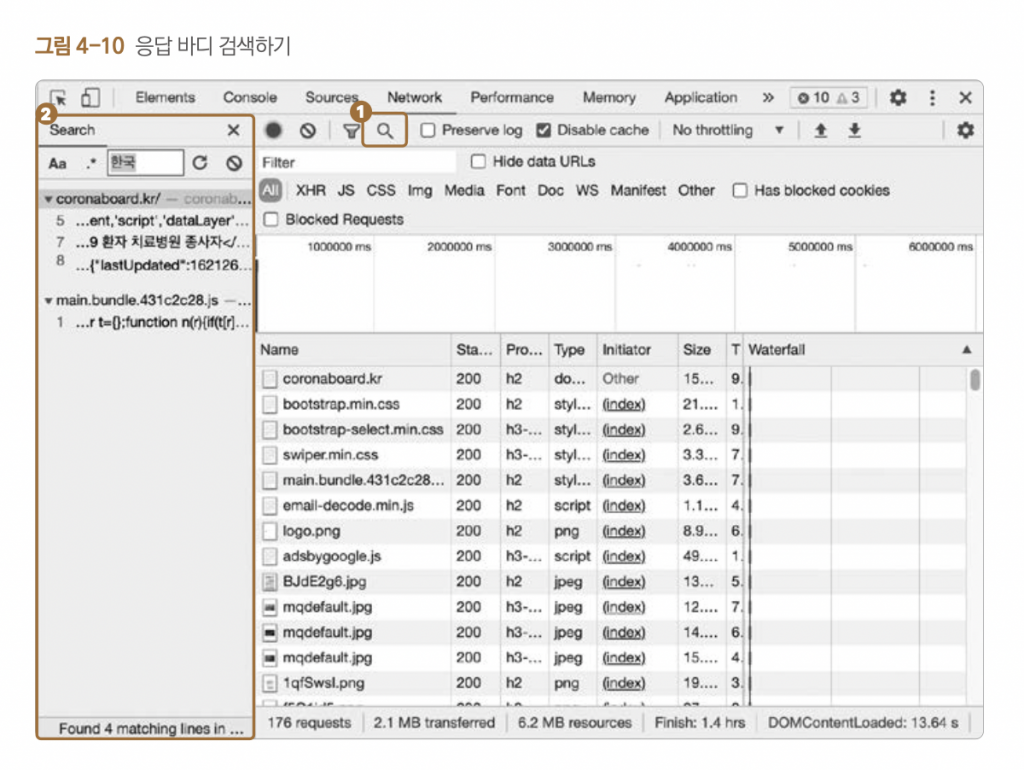Click file icon beside coronaboard.kr request
This screenshot has width=1024, height=770.
coord(269,379)
